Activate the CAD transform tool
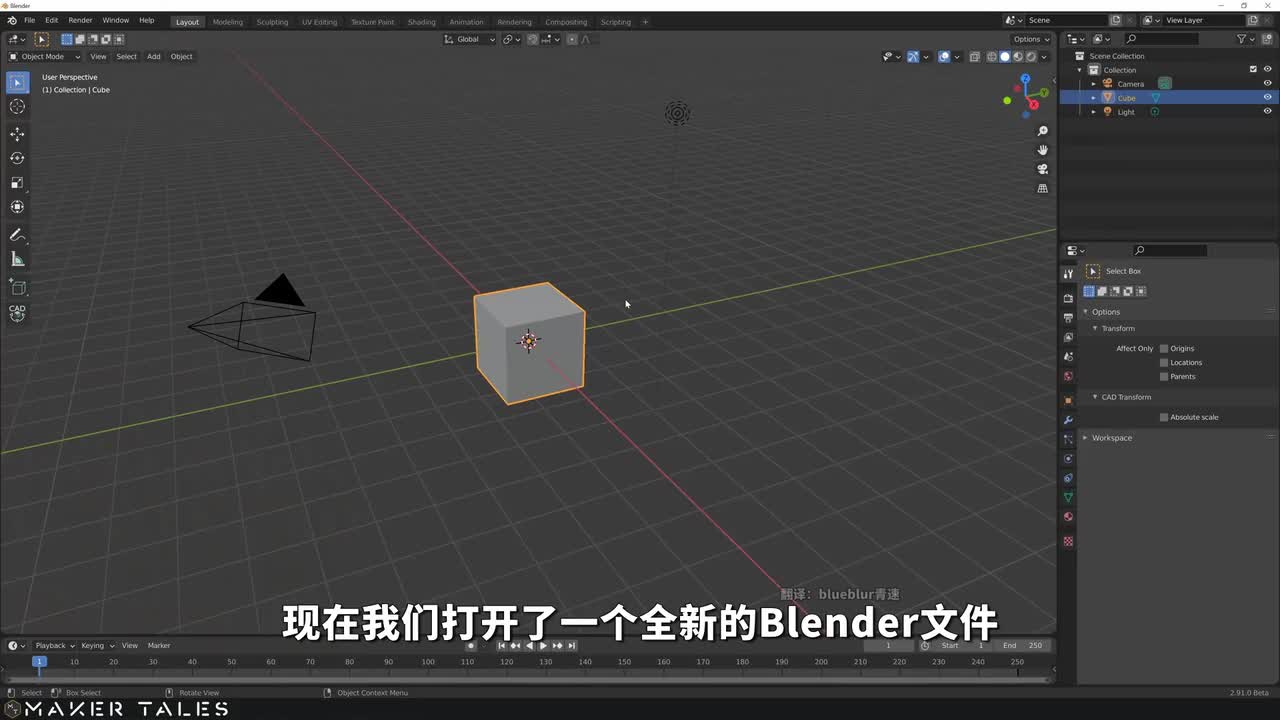The width and height of the screenshot is (1280, 720). click(17, 313)
